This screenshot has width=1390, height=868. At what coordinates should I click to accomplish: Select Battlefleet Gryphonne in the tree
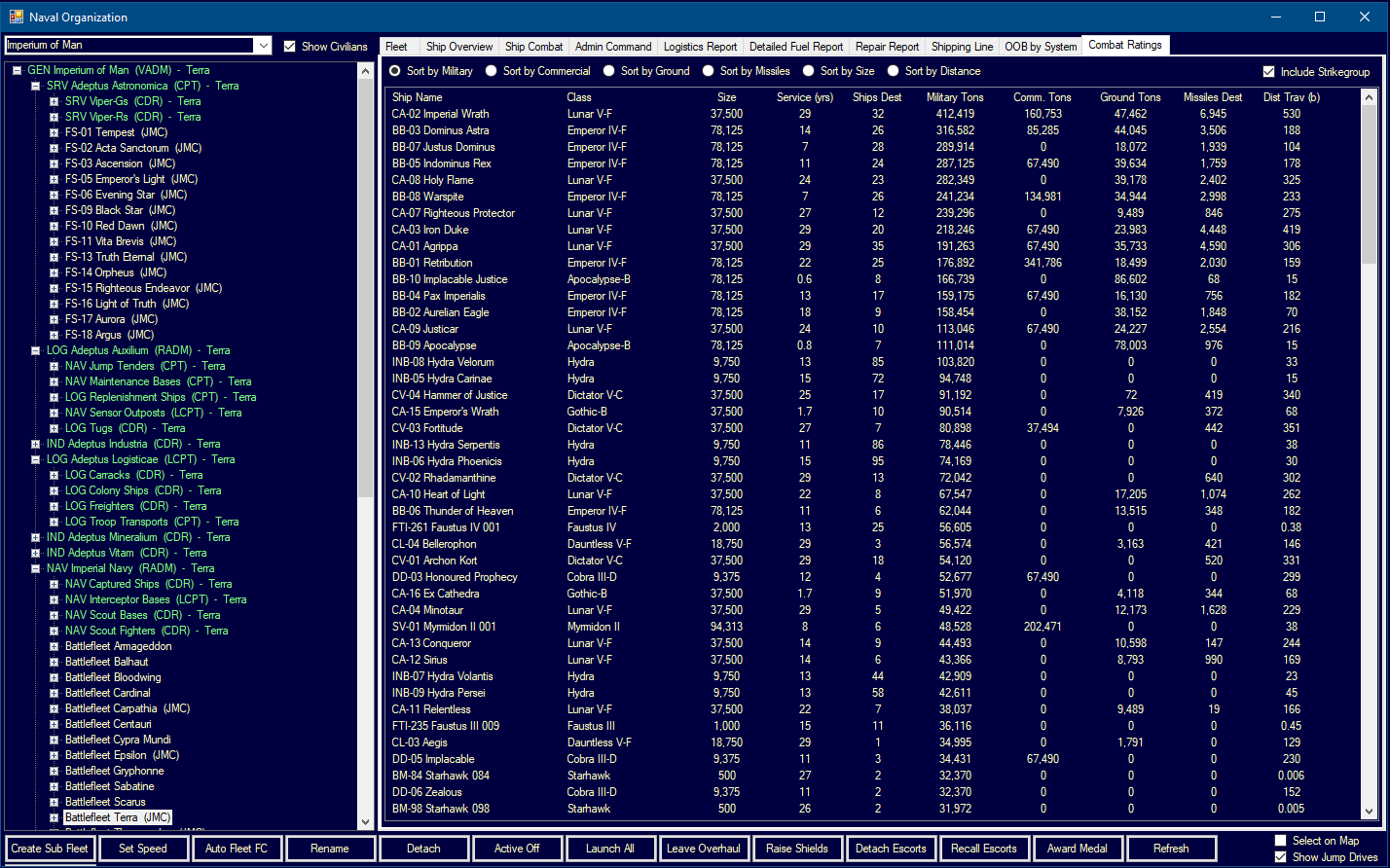coord(114,771)
